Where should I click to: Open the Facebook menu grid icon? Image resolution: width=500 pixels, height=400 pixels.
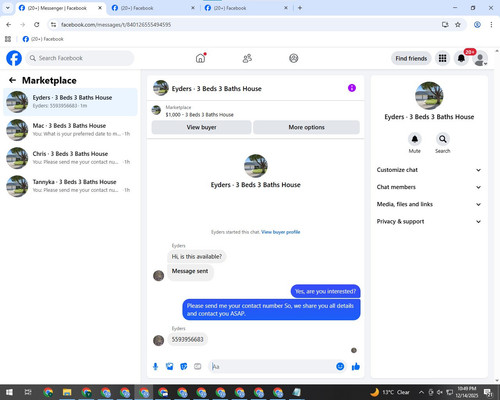442,58
